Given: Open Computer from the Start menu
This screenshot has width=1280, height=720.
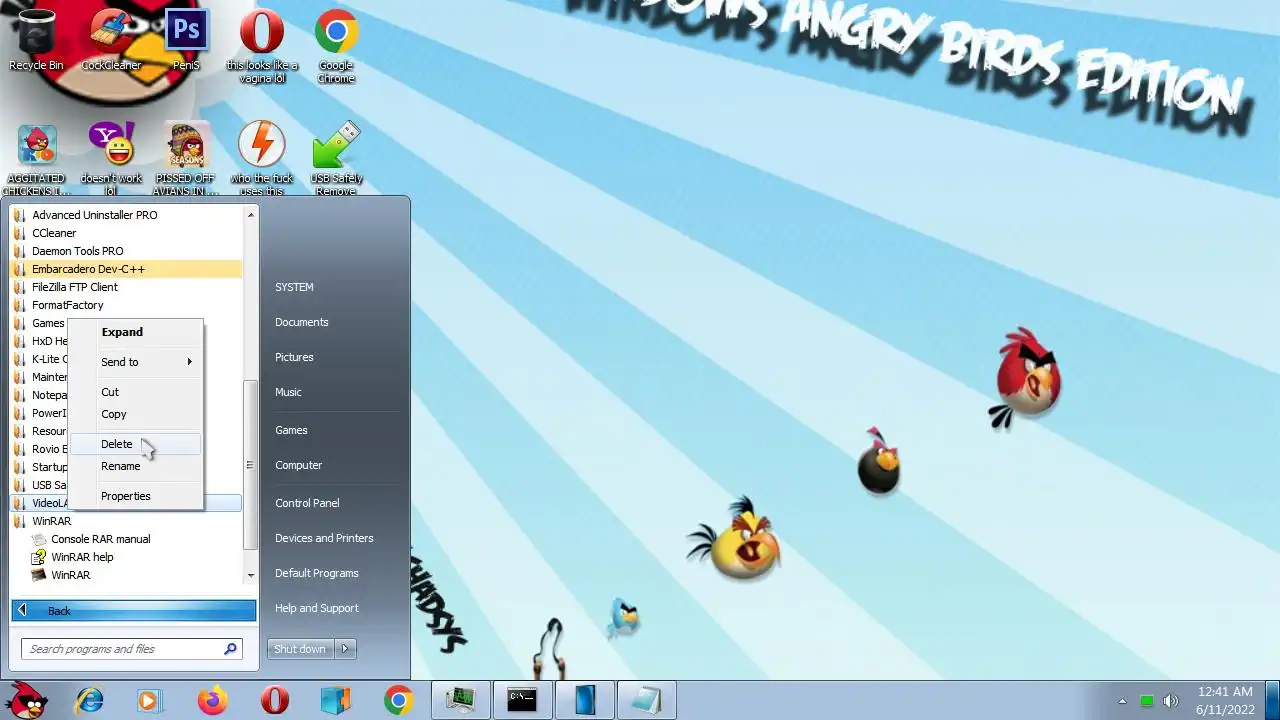Looking at the screenshot, I should [x=298, y=465].
